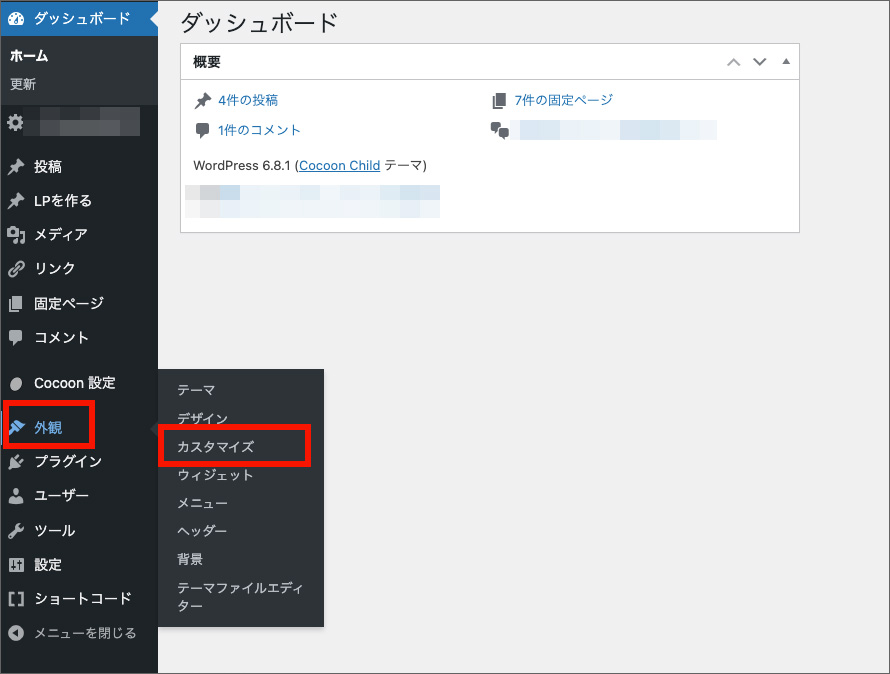Viewport: 890px width, 674px height.
Task: Open the 1件のコメント link
Action: (x=259, y=130)
